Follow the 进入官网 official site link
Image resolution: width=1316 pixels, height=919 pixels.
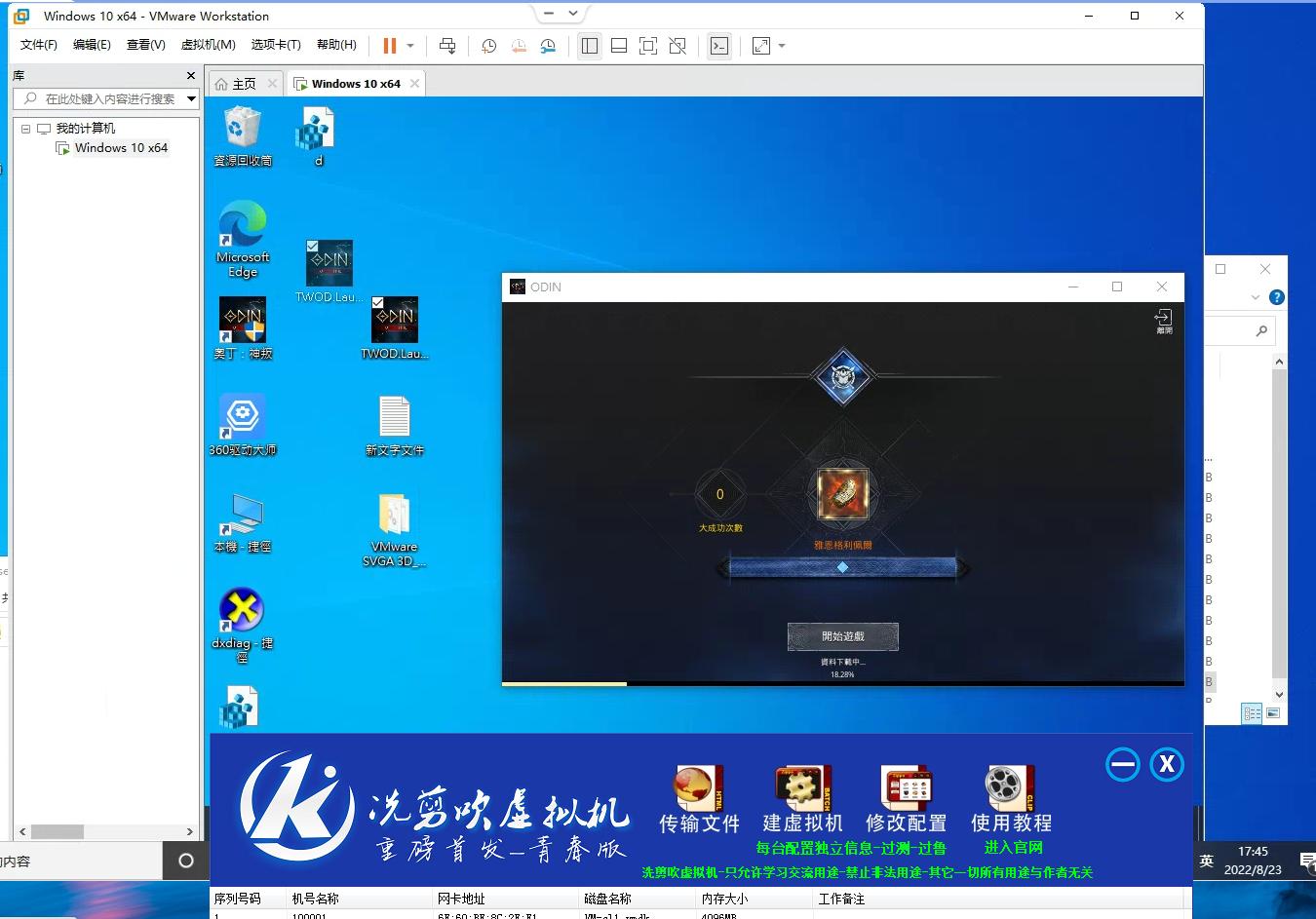click(x=1014, y=848)
